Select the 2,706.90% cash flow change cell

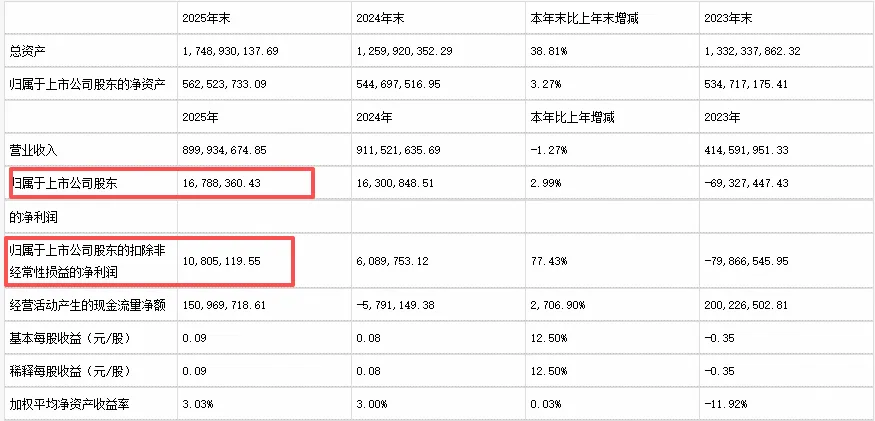pos(557,305)
